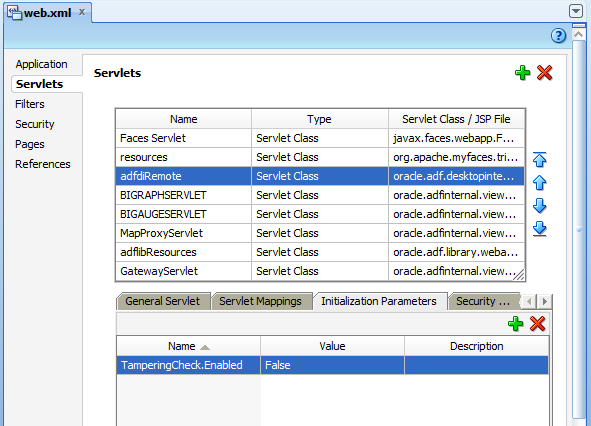Open the Filters section
Image resolution: width=591 pixels, height=426 pixels.
pyautogui.click(x=30, y=104)
